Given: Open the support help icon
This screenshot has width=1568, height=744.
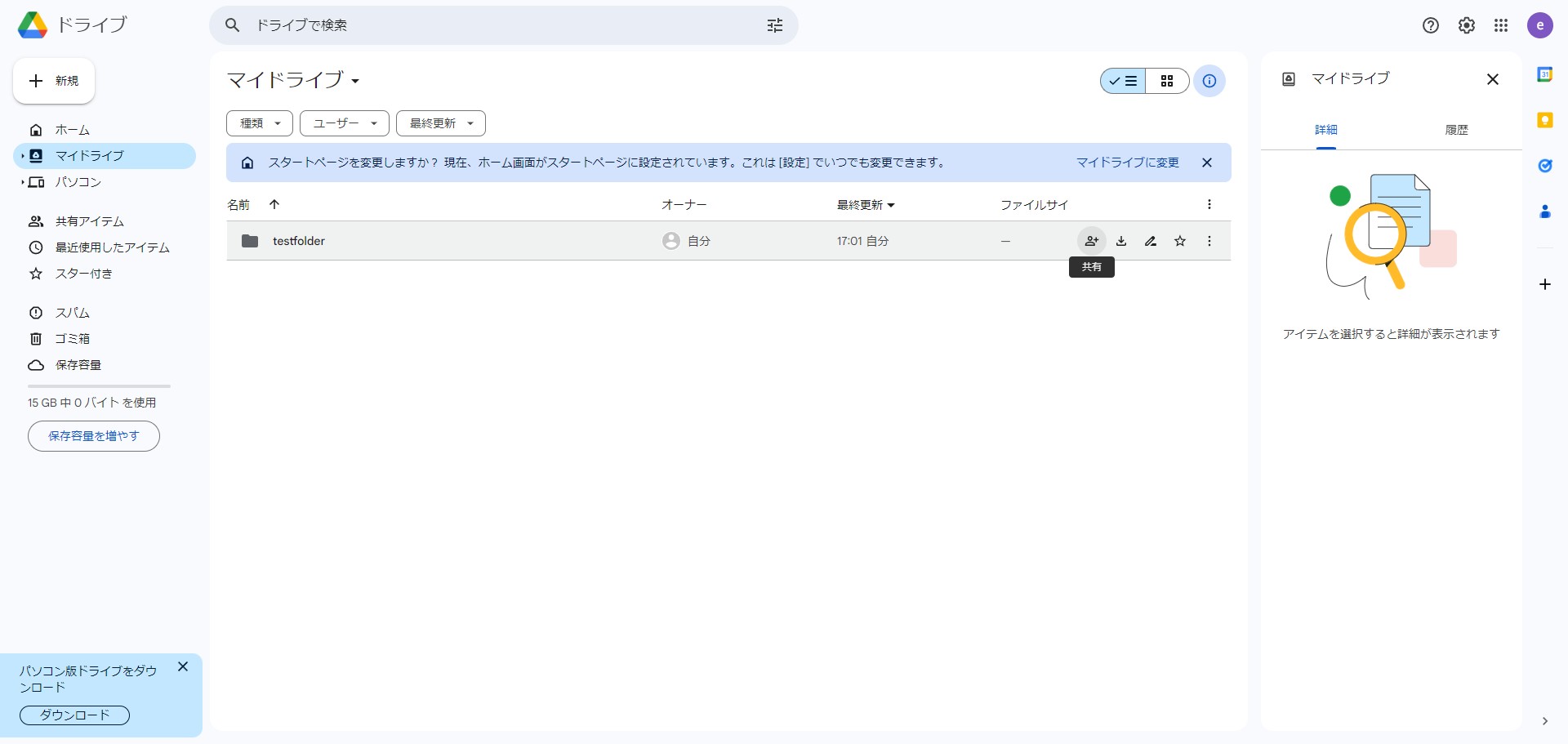Looking at the screenshot, I should pyautogui.click(x=1431, y=25).
